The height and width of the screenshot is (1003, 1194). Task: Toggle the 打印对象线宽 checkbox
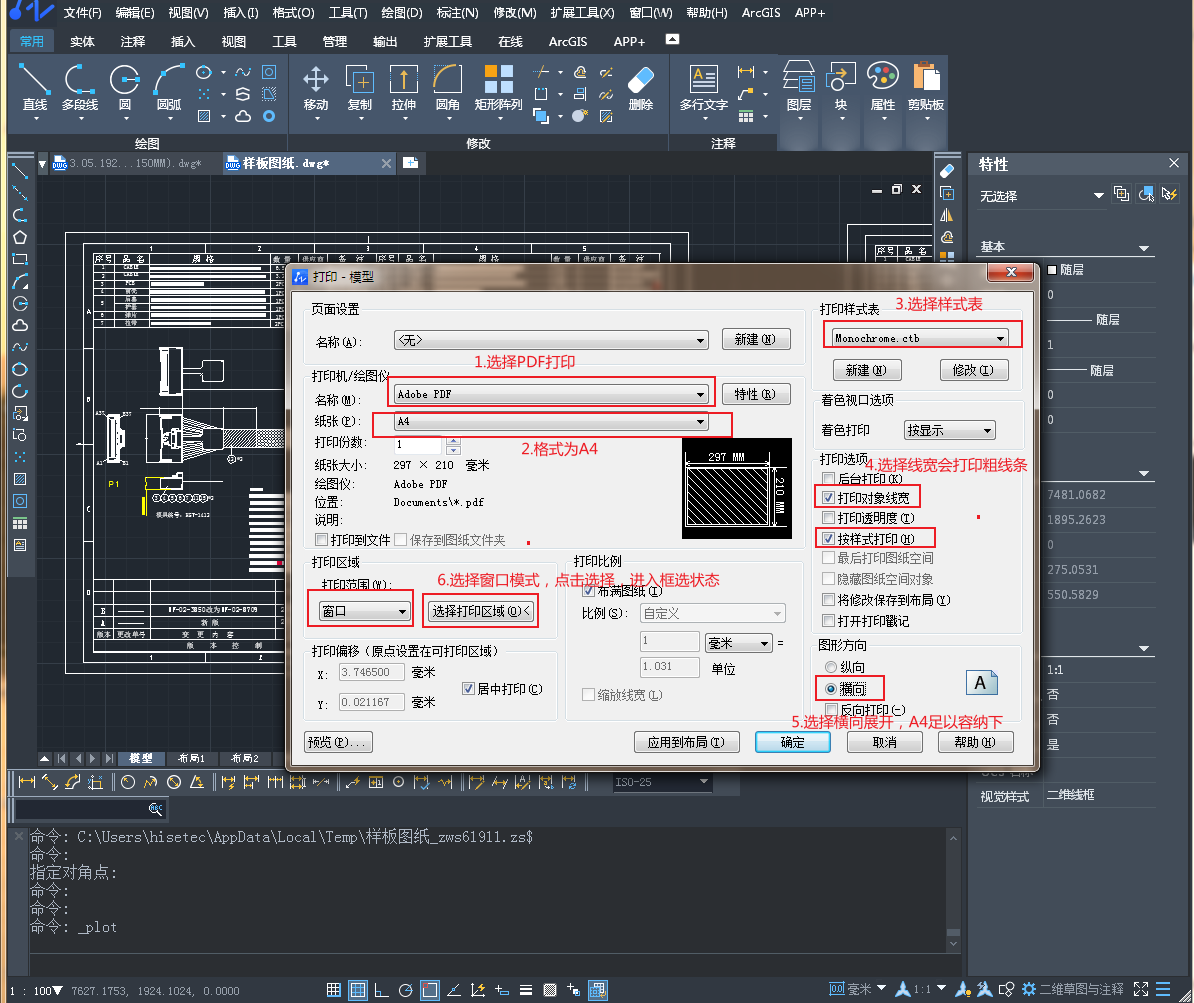828,497
